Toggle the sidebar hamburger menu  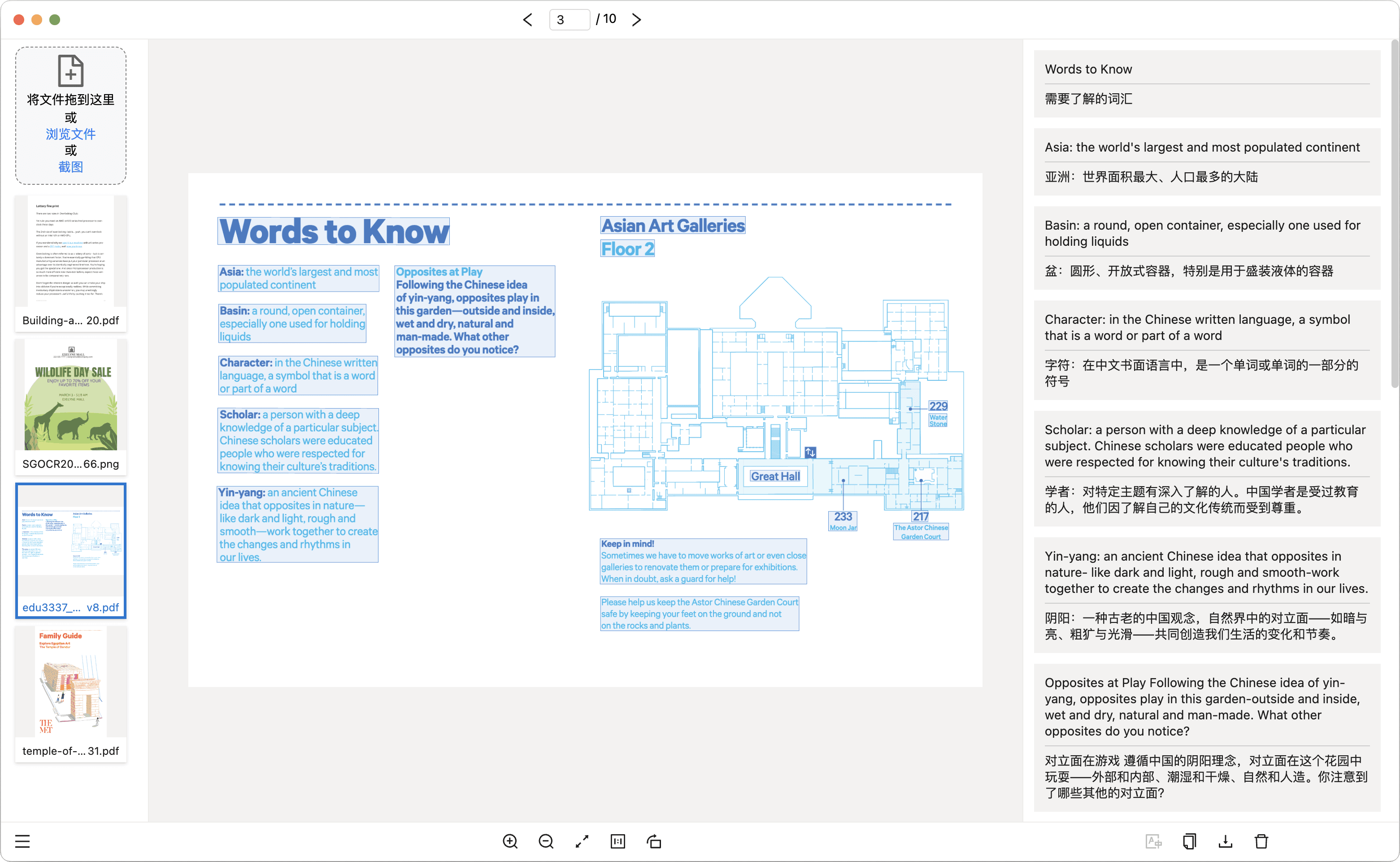tap(22, 841)
